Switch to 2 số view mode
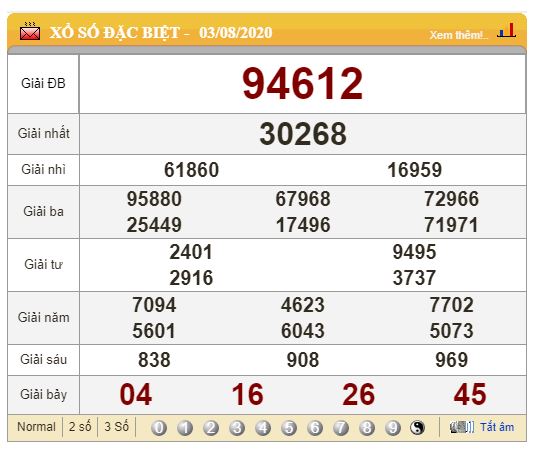 [80, 427]
